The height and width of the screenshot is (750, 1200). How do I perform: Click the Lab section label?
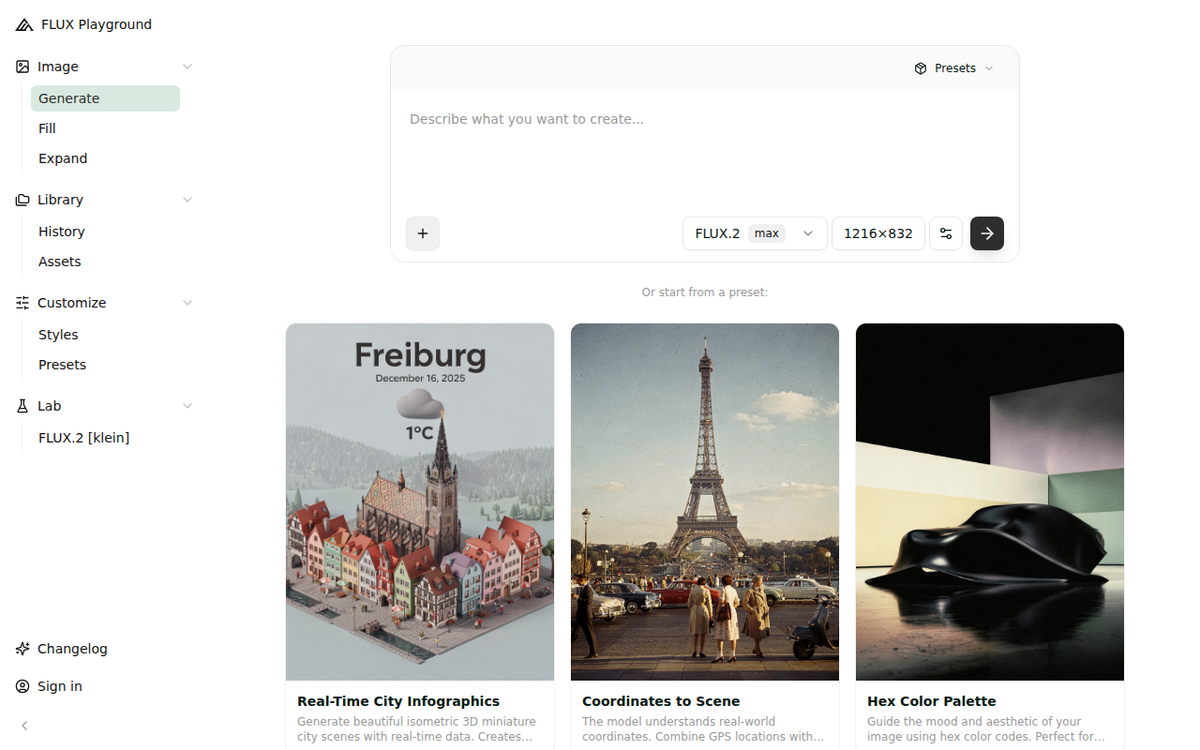(x=49, y=406)
